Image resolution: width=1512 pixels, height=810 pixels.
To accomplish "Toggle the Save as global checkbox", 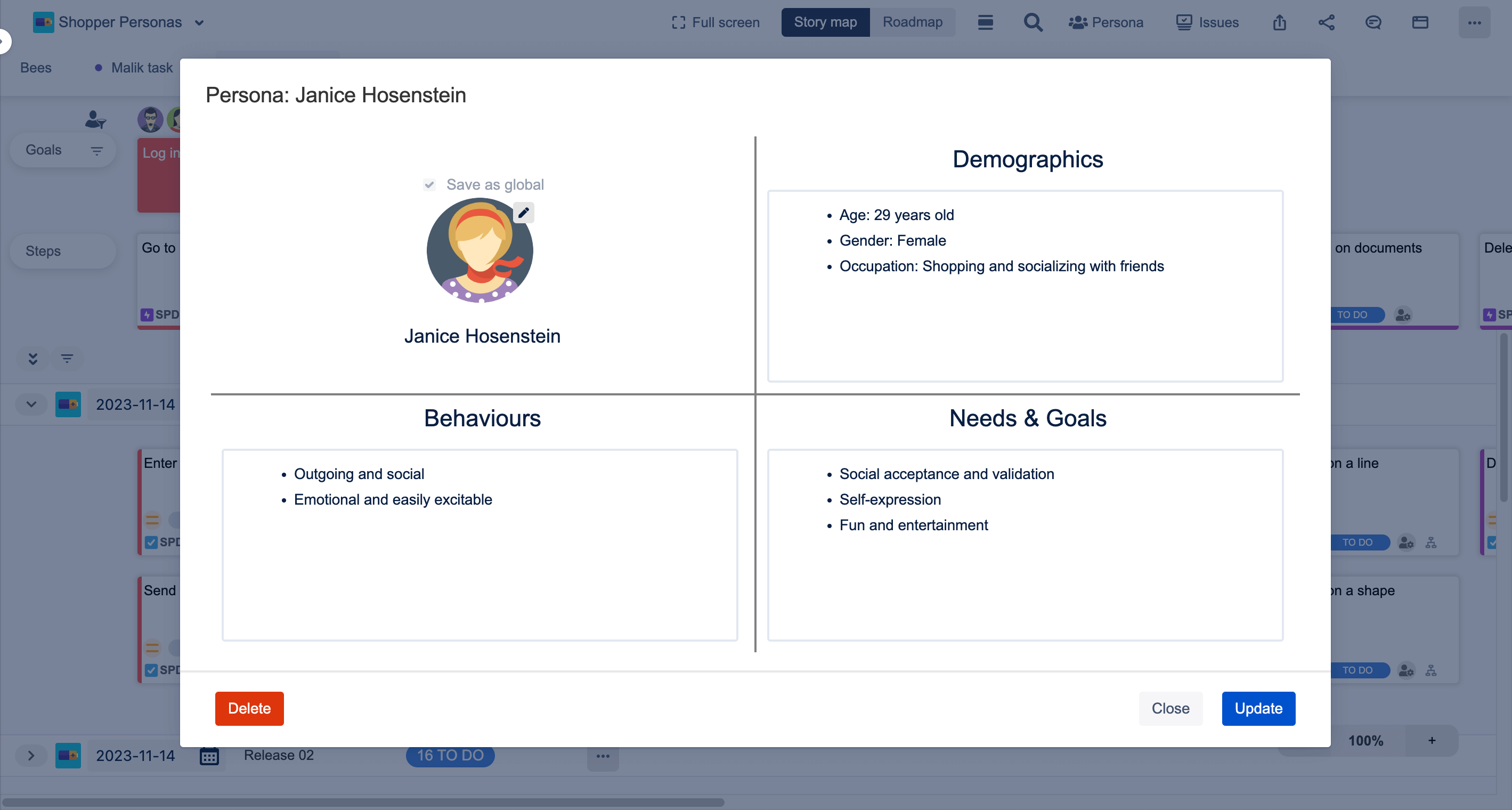I will 430,184.
